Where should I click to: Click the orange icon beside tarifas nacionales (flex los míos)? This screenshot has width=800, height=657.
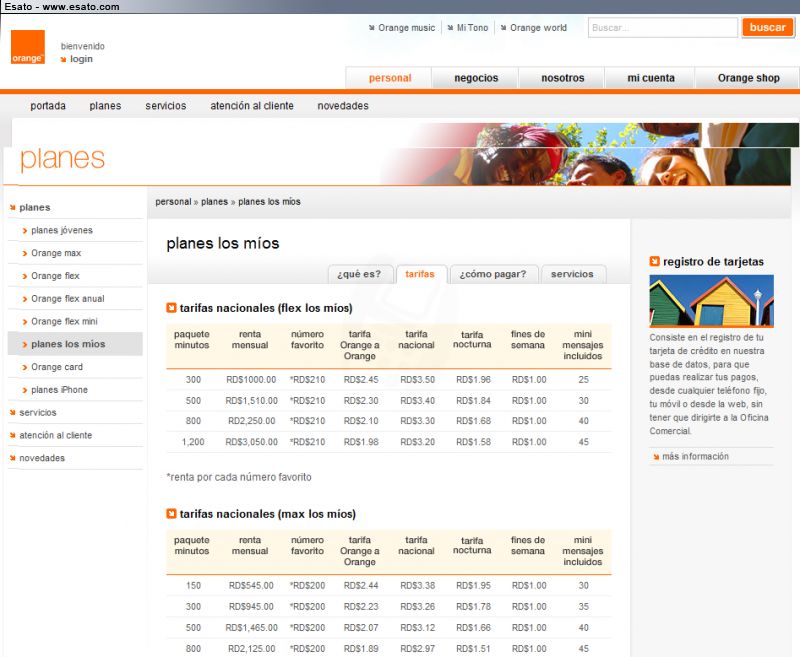pos(171,308)
